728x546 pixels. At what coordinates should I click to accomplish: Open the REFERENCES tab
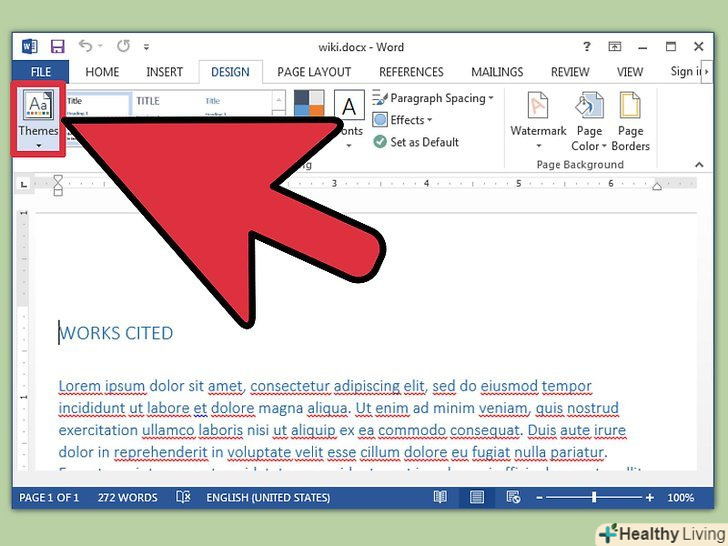411,72
